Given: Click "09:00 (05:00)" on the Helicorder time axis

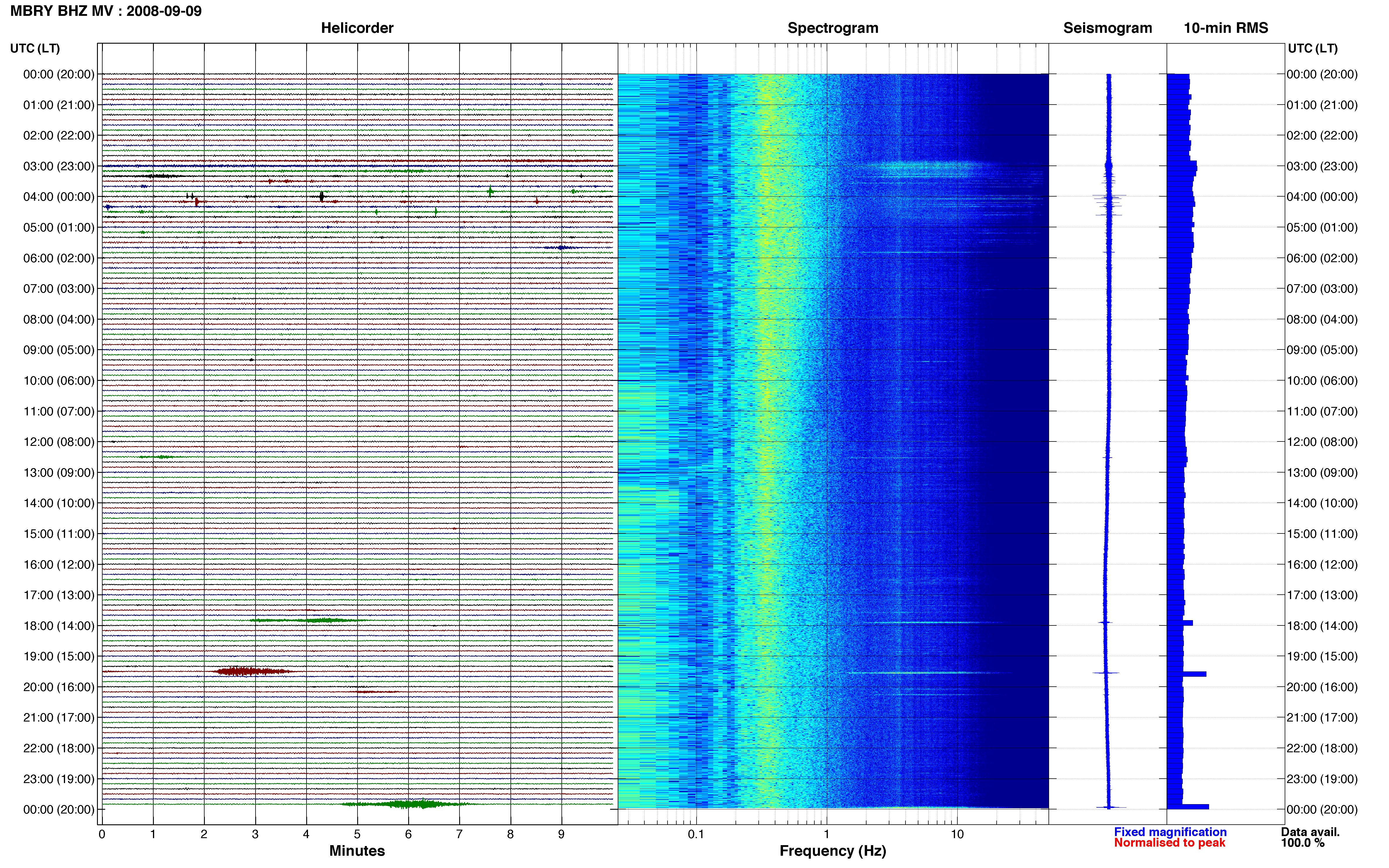Looking at the screenshot, I should click(x=59, y=350).
